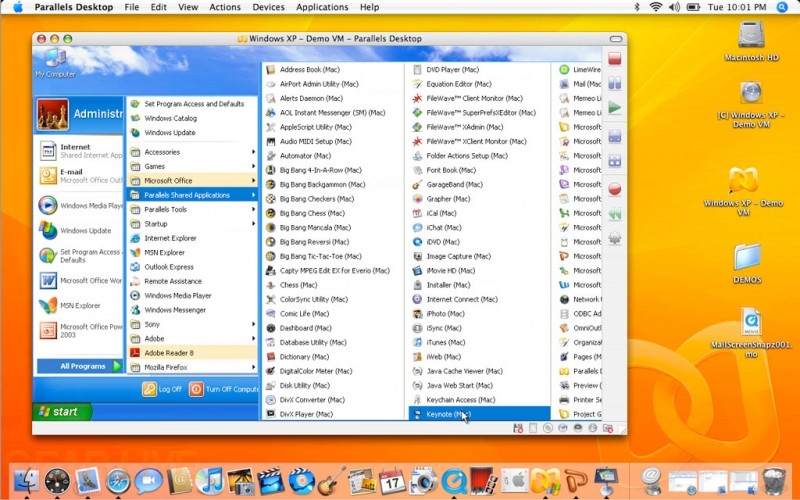
Task: Open Parallels Shared Applications submenu
Action: pyautogui.click(x=192, y=195)
